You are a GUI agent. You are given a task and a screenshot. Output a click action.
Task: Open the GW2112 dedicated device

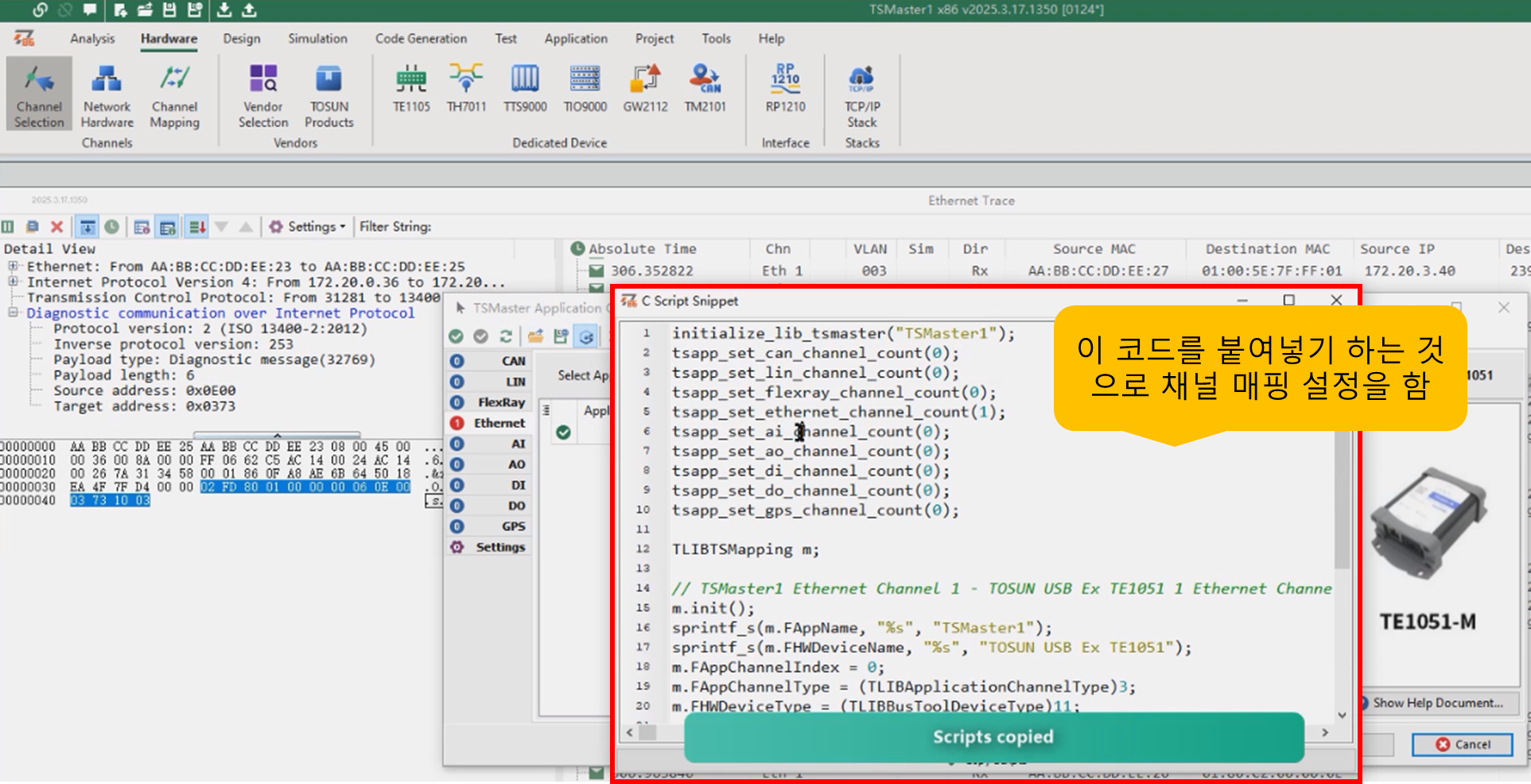[x=645, y=88]
